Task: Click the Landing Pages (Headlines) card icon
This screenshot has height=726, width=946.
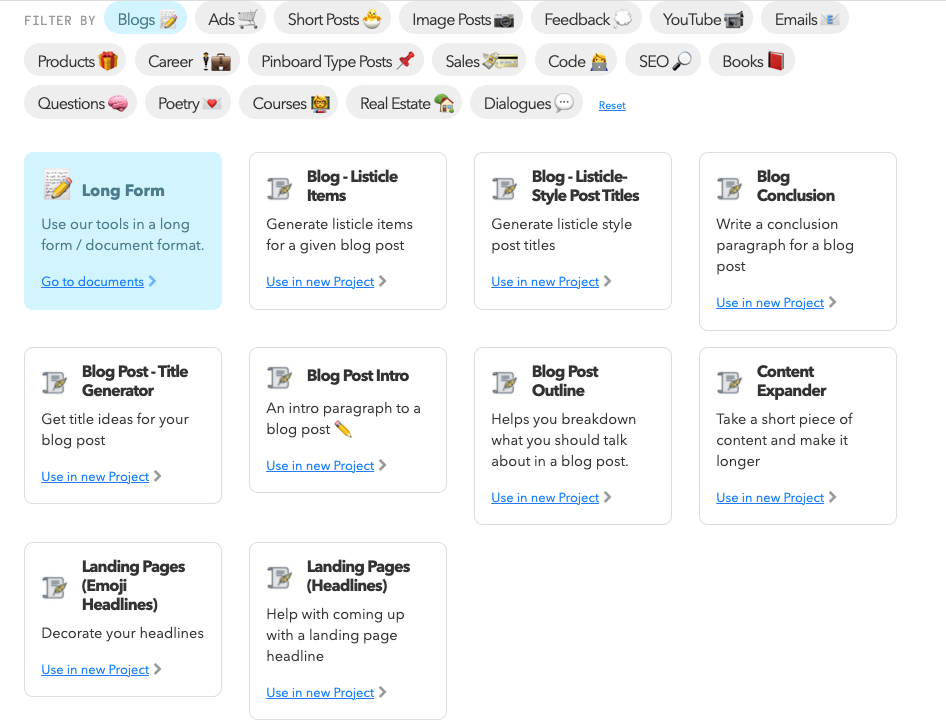Action: [x=279, y=577]
